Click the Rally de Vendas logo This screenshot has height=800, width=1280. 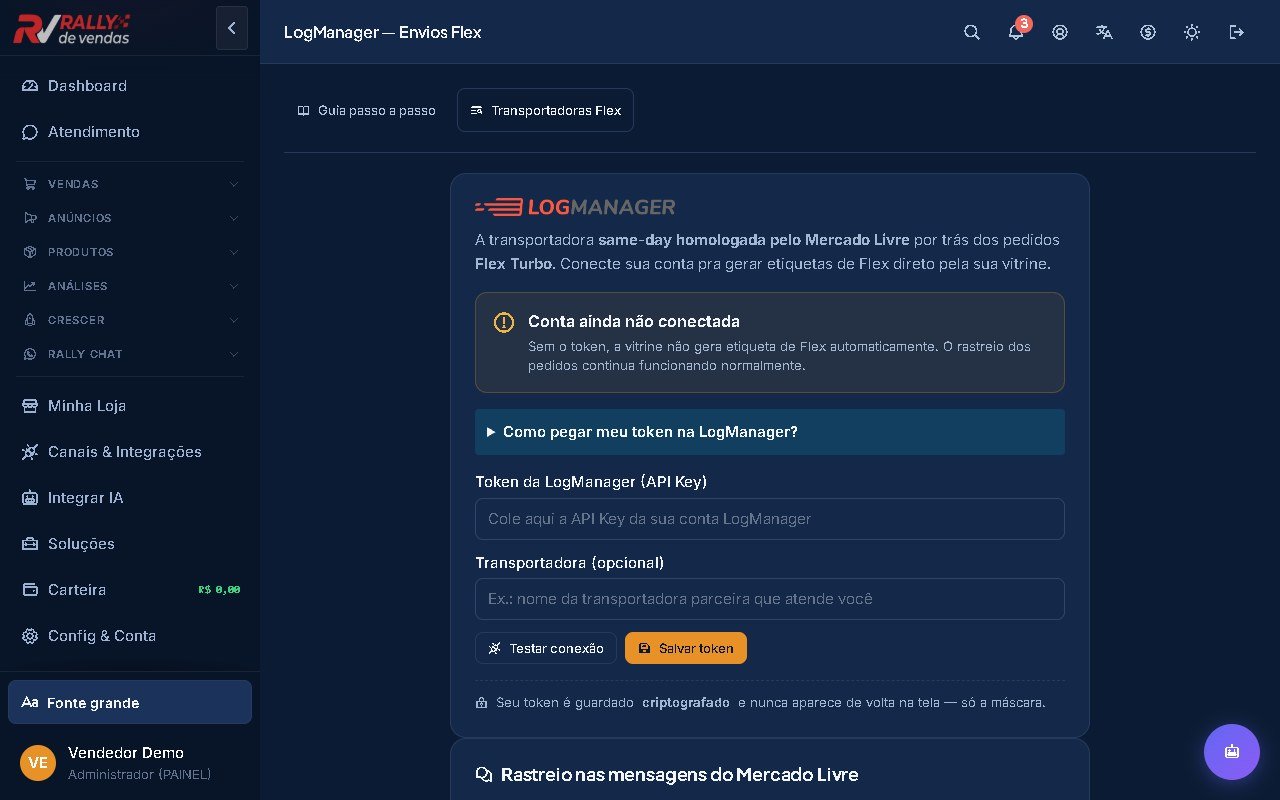coord(72,29)
